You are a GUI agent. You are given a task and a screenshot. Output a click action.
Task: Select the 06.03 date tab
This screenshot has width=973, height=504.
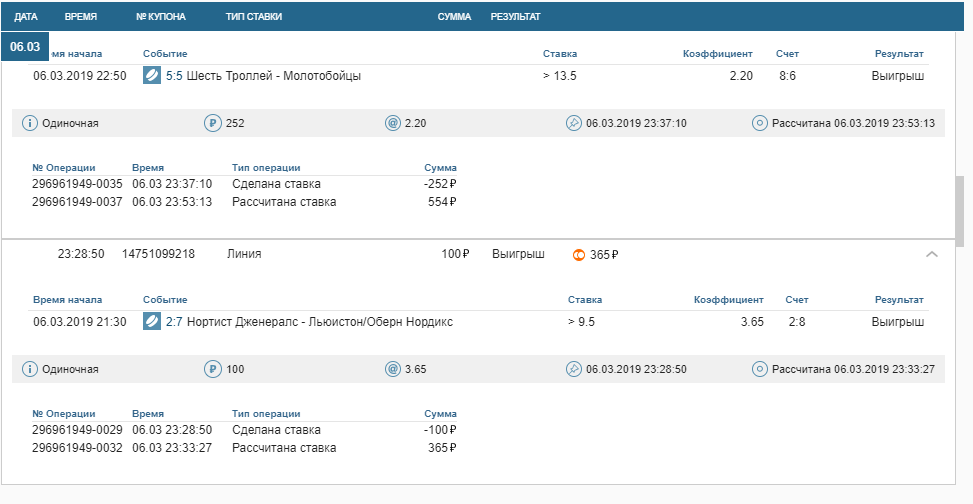pos(26,47)
